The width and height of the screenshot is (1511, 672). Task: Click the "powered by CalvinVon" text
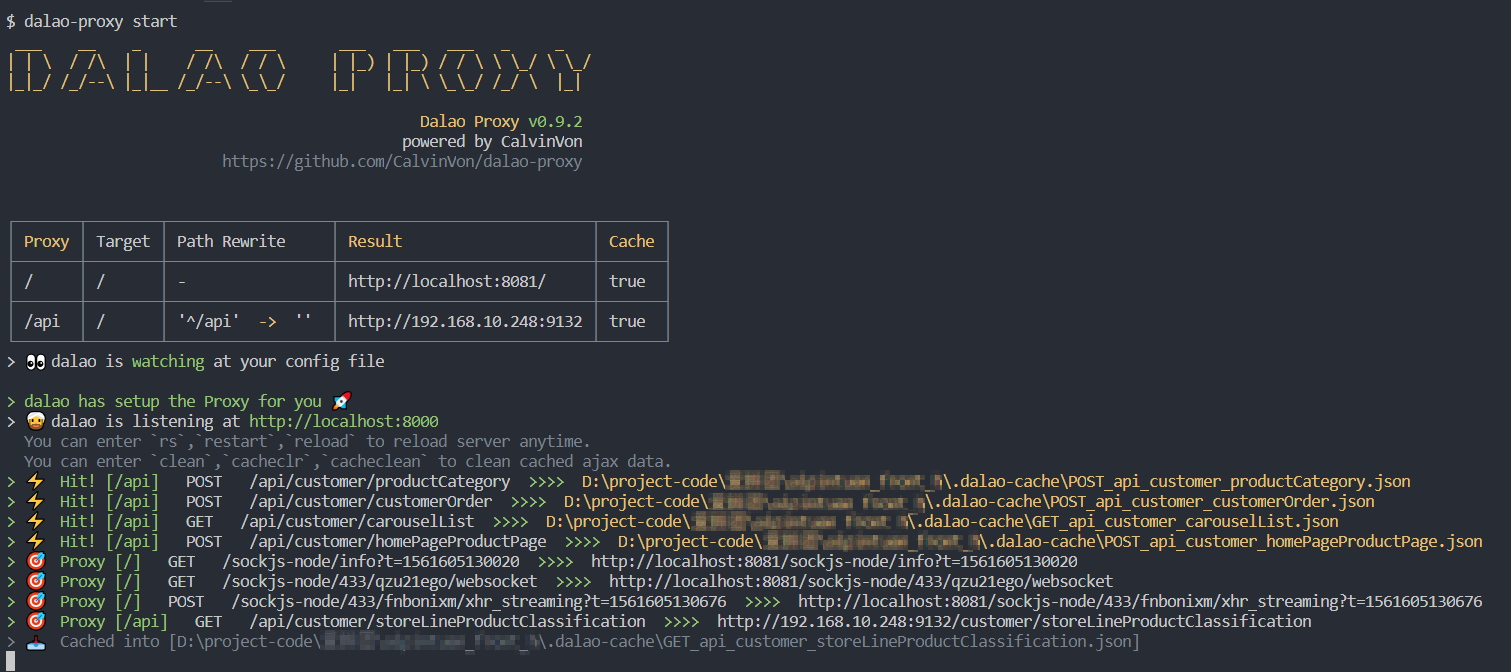[x=492, y=141]
